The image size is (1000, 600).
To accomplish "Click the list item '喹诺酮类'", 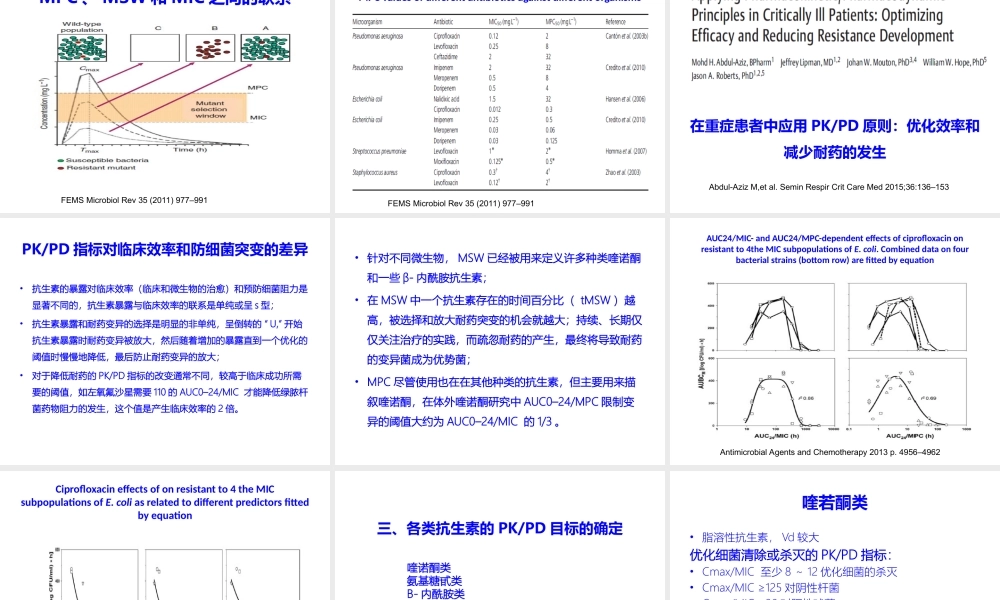I will click(429, 567).
